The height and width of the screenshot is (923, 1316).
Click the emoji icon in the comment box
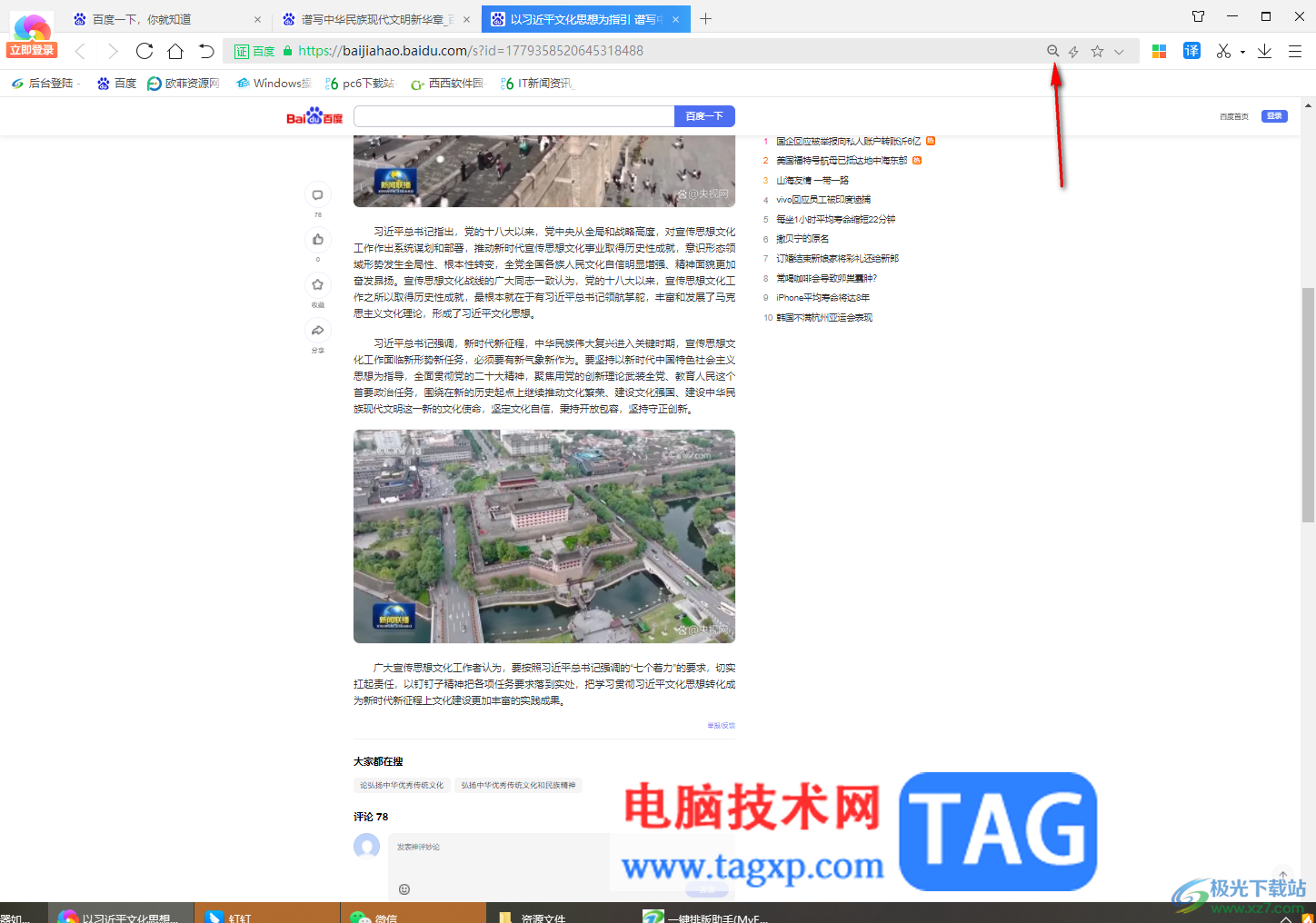click(403, 889)
